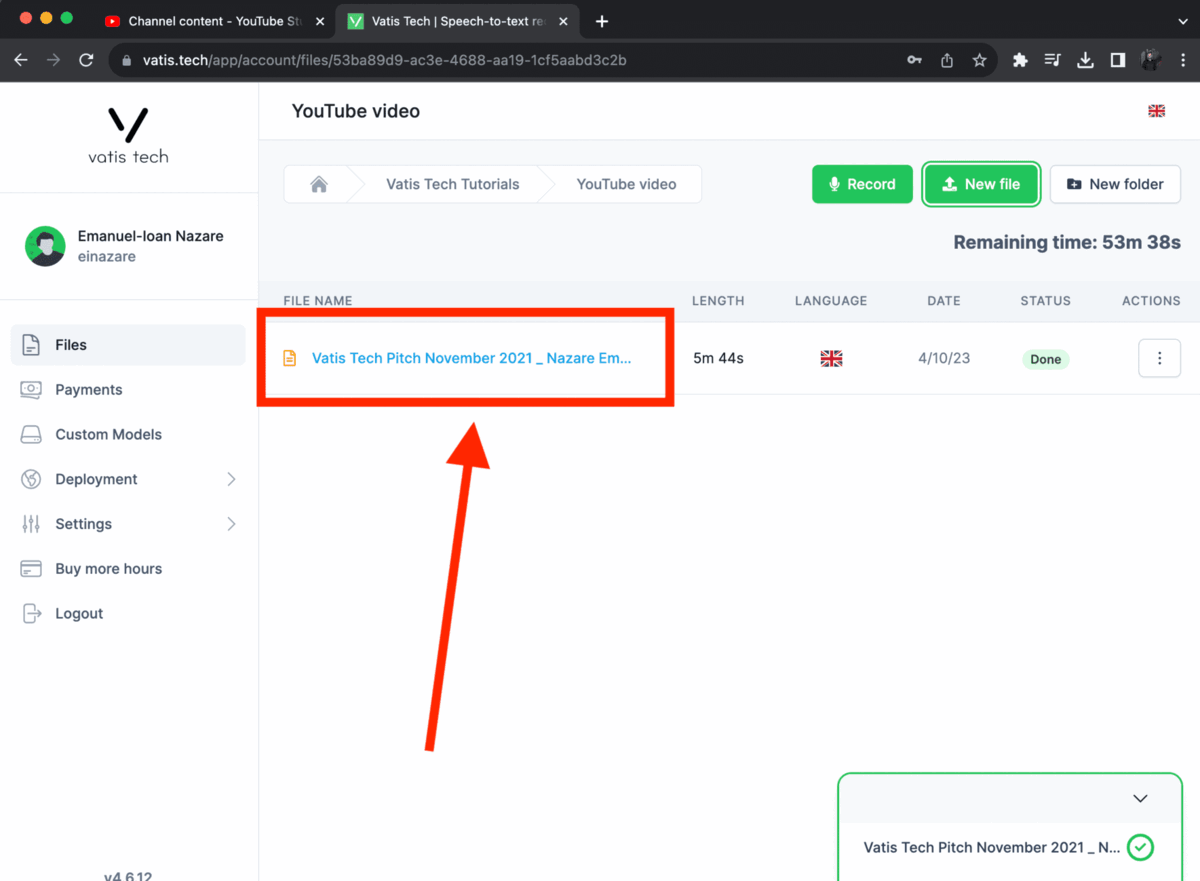The image size is (1200, 881).
Task: Close the Vatis Tech browser tab
Action: [x=565, y=21]
